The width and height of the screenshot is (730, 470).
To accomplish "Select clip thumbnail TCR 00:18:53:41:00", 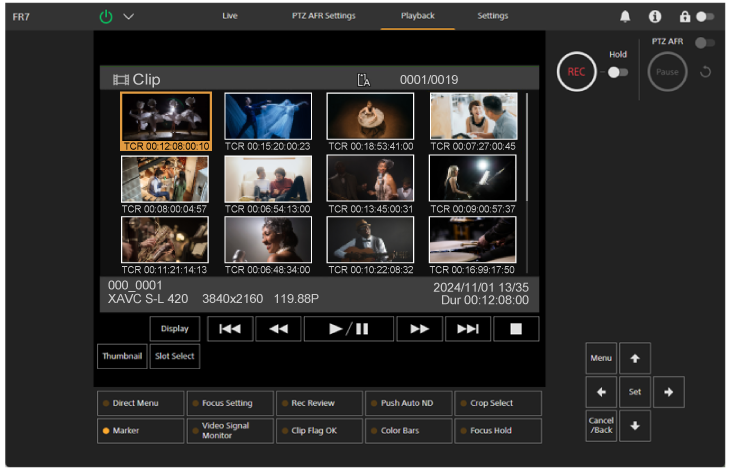I will click(370, 117).
